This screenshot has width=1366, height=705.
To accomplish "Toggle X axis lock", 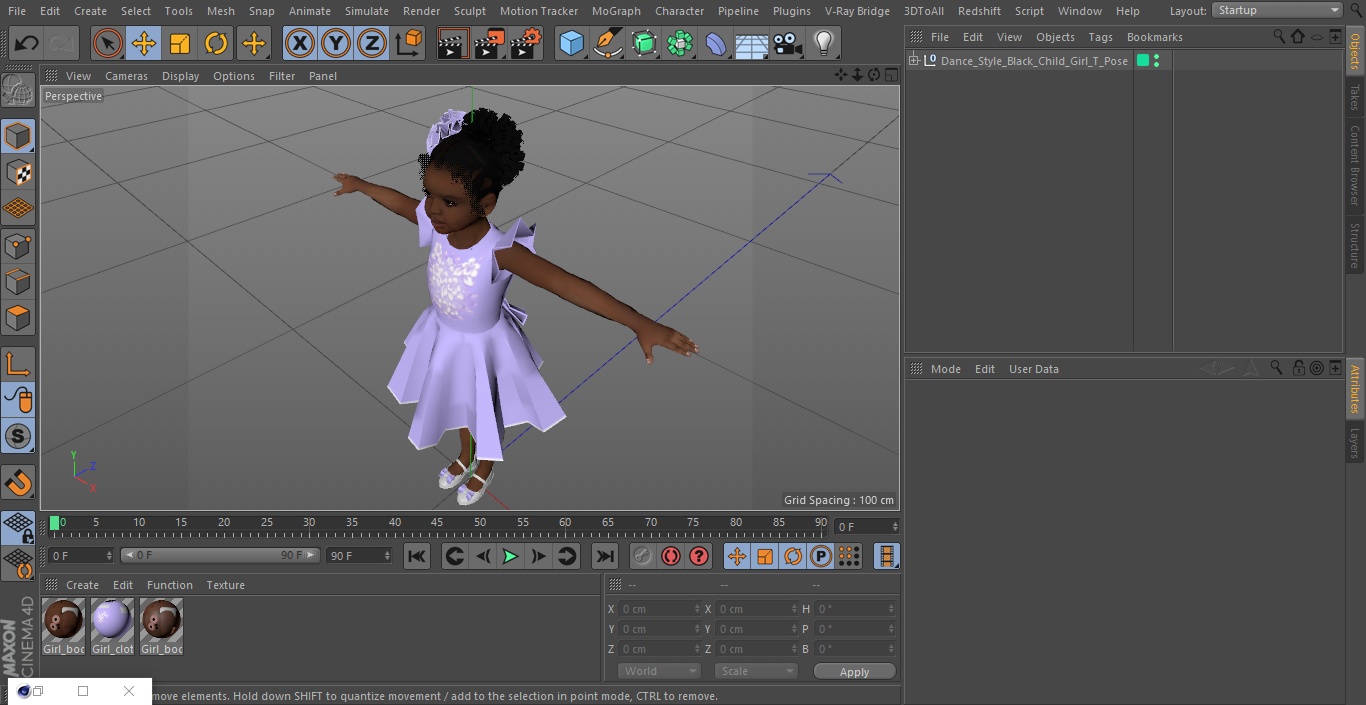I will [299, 43].
